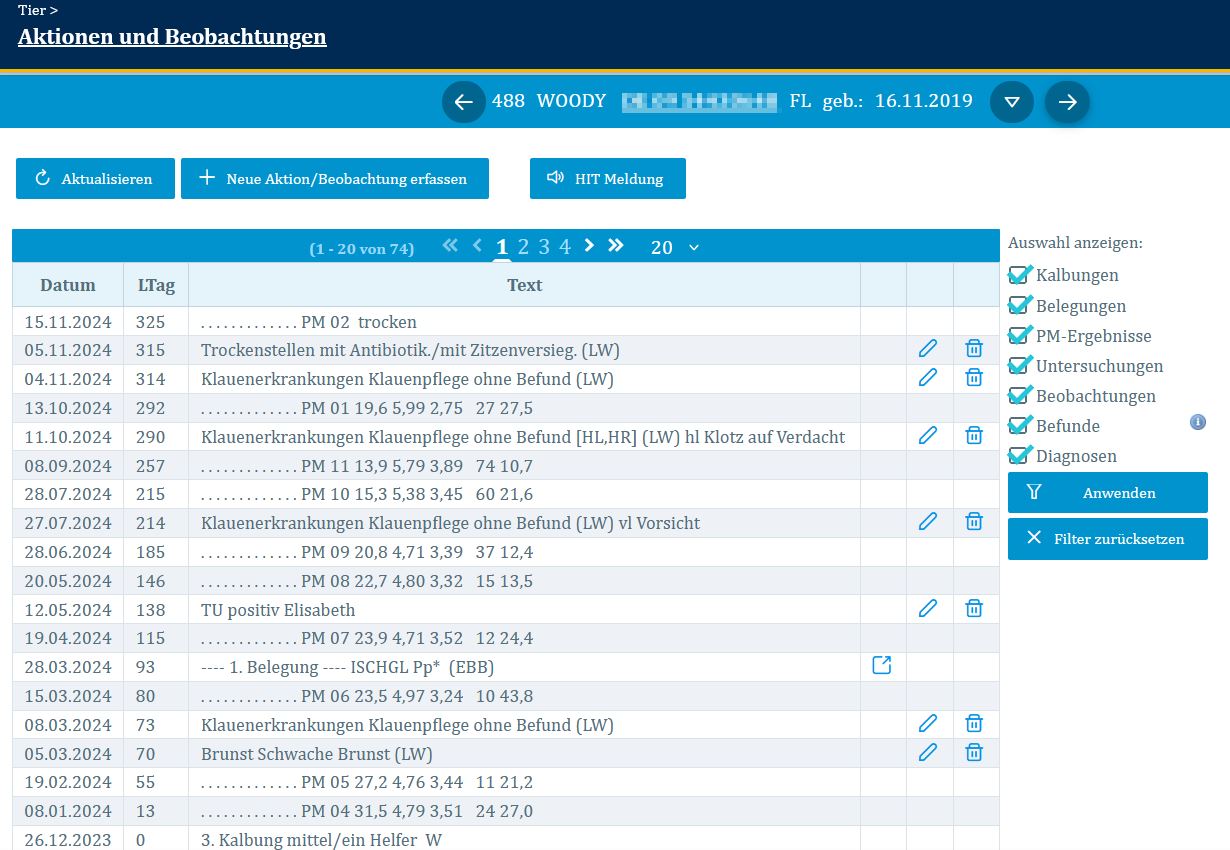This screenshot has width=1230, height=850.
Task: Jump to last page of results
Action: tap(616, 246)
